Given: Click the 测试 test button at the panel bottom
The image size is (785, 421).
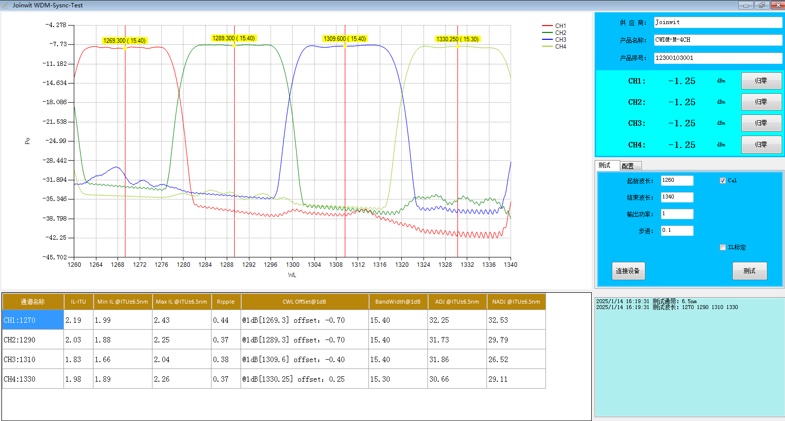Looking at the screenshot, I should click(749, 271).
